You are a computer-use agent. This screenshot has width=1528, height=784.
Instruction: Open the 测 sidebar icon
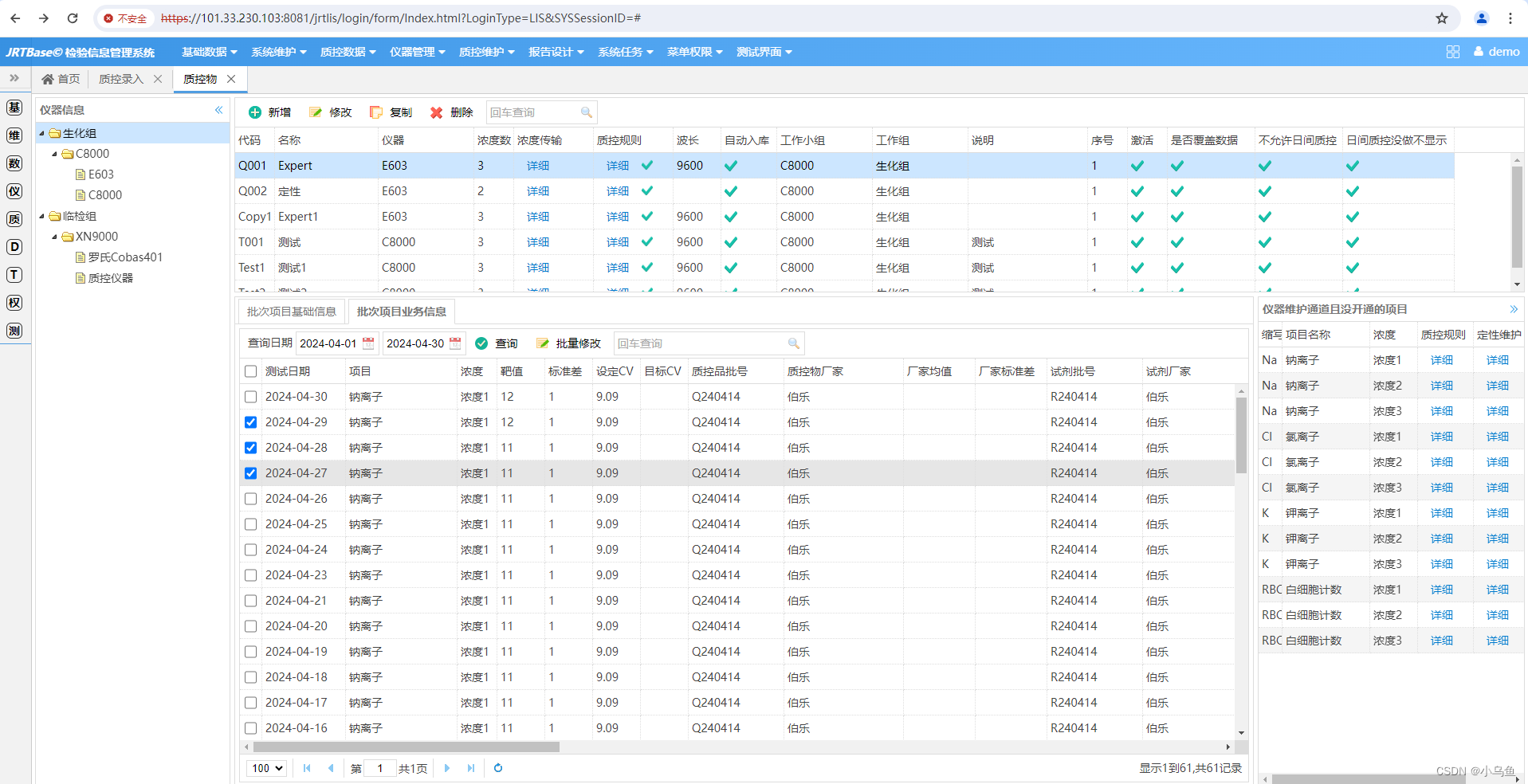(14, 331)
